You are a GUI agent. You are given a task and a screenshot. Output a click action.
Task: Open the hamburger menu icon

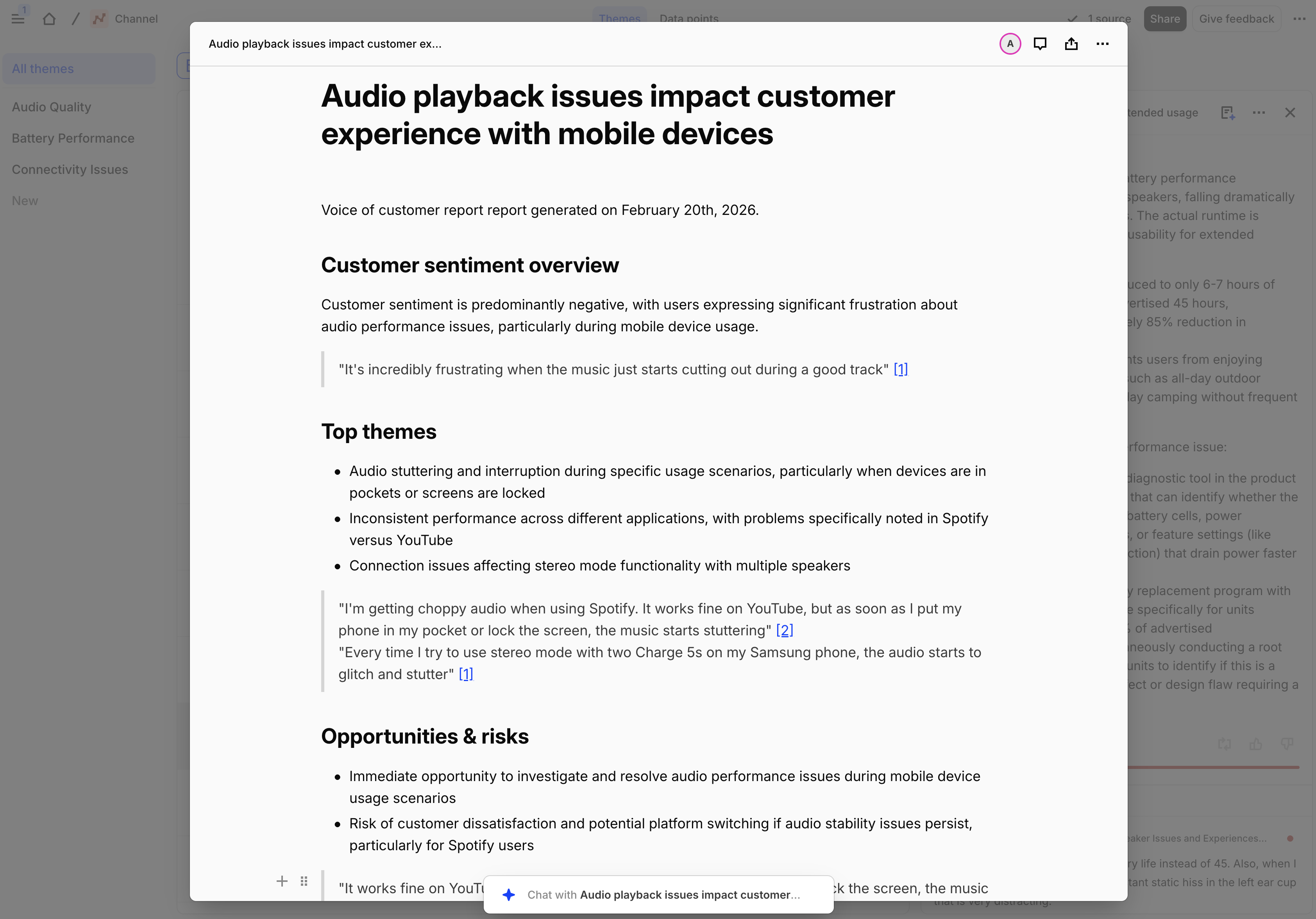[x=18, y=18]
